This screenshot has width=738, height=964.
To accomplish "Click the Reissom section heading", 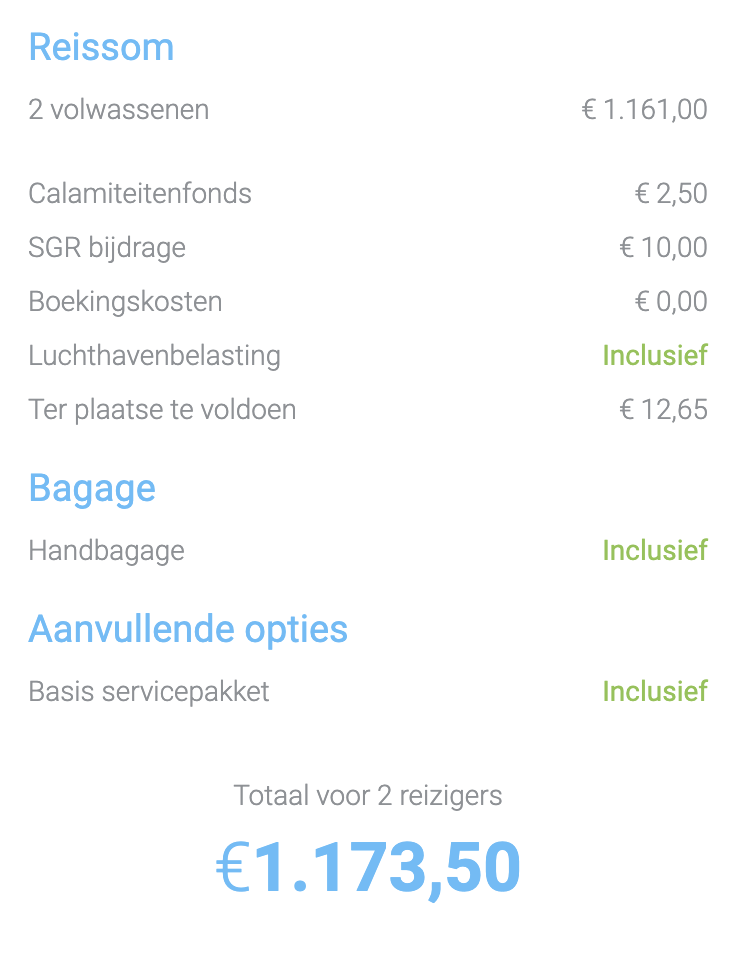I will coord(101,47).
